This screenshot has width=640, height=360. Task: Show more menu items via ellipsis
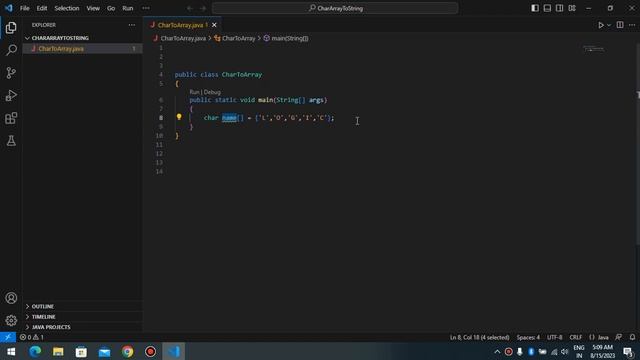146,8
